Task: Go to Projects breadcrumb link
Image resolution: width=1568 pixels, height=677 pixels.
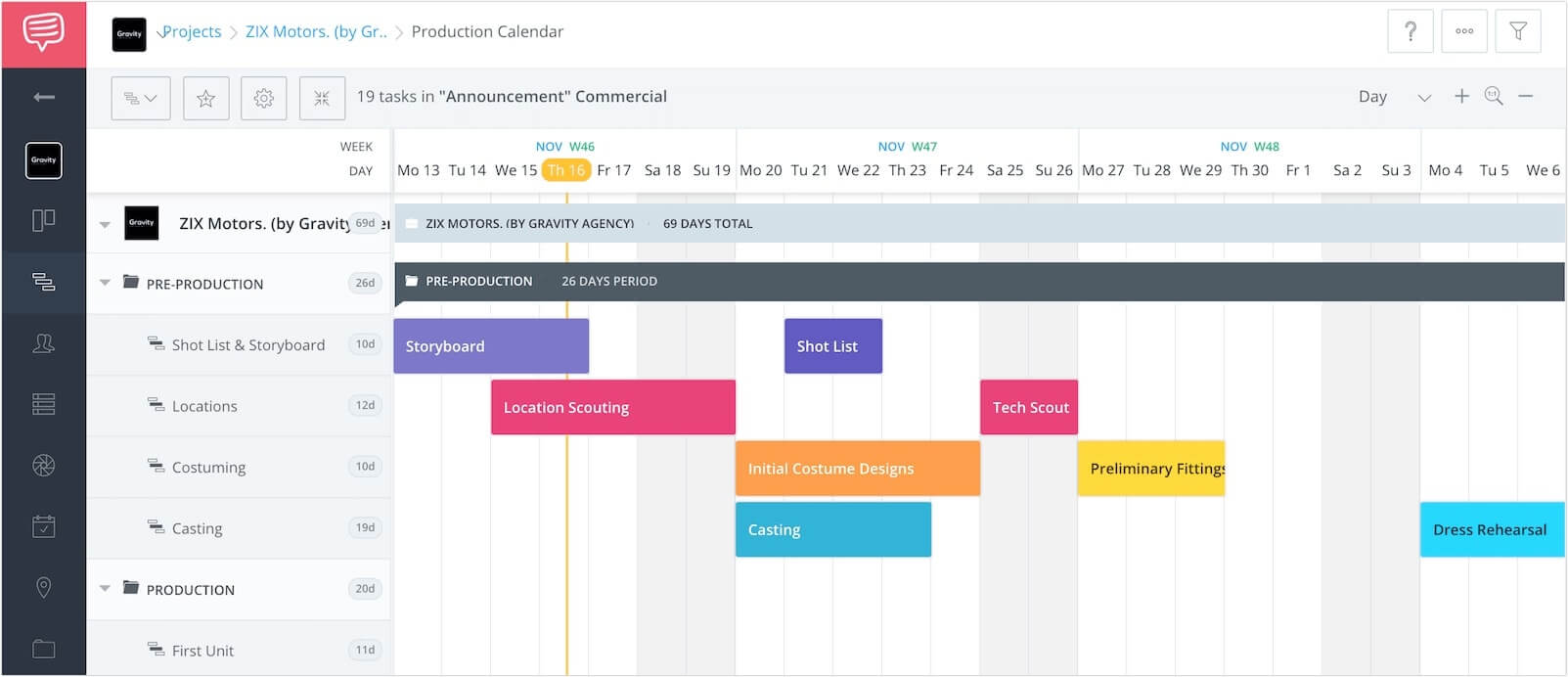Action: coord(190,31)
